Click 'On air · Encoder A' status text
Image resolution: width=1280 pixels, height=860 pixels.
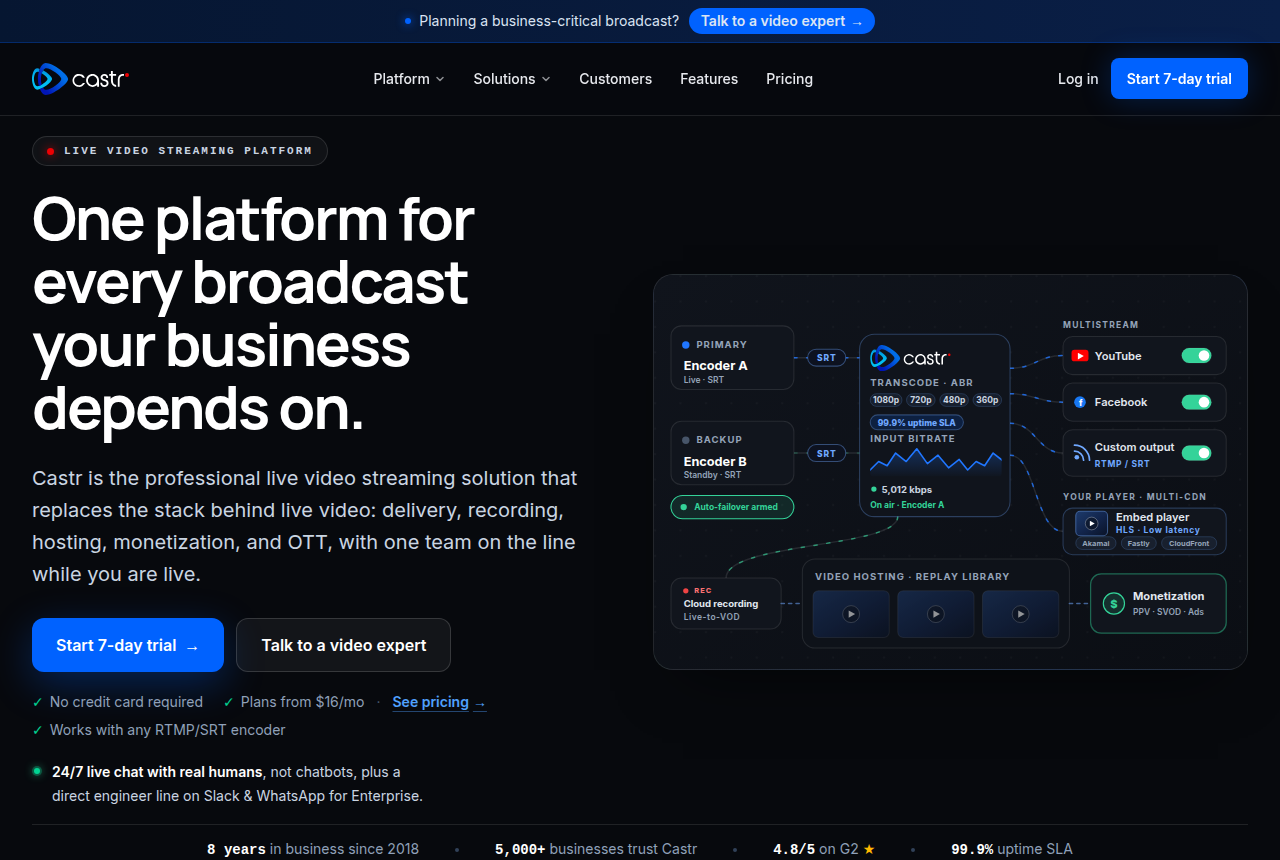pos(907,505)
